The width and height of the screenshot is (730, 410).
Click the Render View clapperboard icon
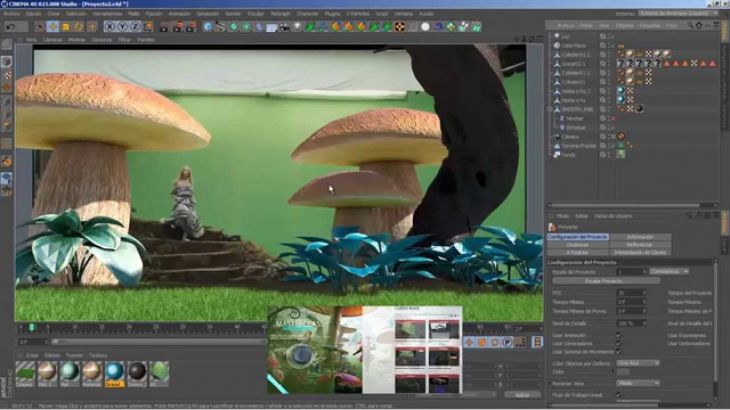click(164, 27)
